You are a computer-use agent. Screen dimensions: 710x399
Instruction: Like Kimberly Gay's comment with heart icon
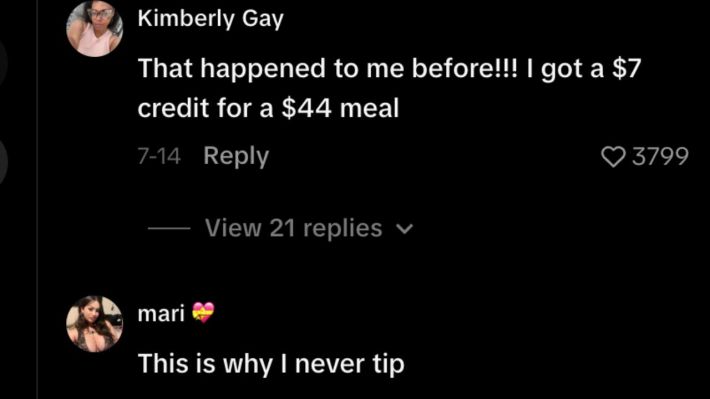(x=613, y=157)
